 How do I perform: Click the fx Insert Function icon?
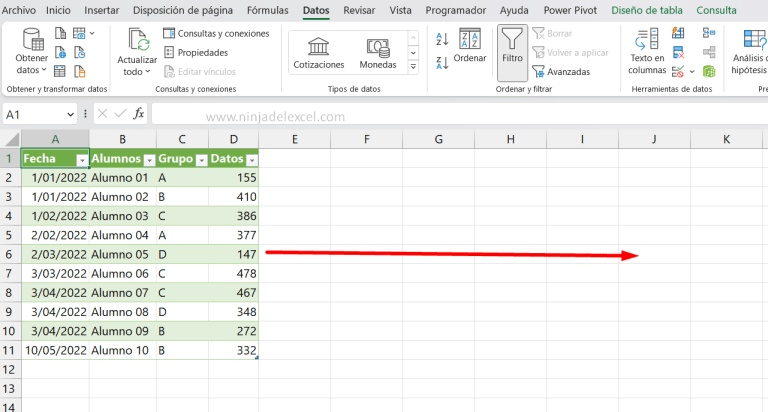click(x=139, y=114)
